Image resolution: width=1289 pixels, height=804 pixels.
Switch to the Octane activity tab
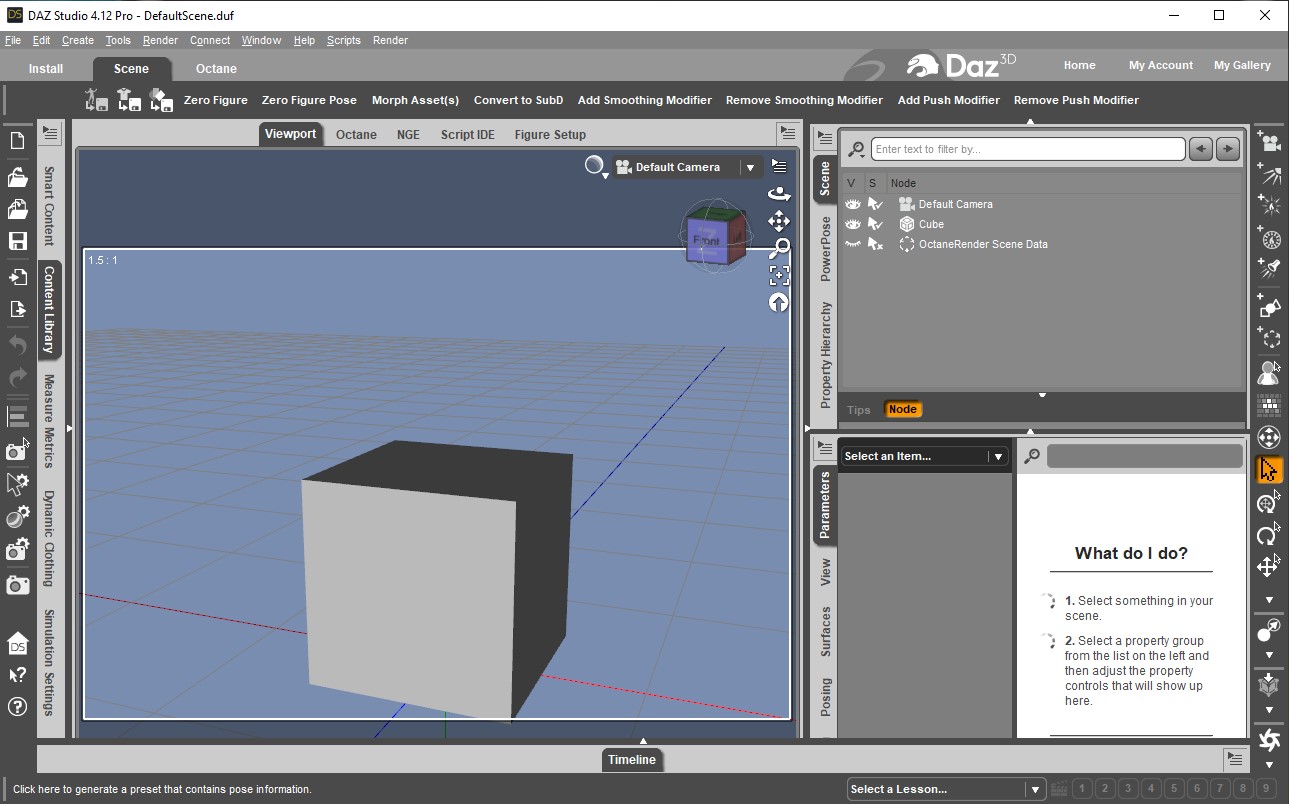pos(216,69)
